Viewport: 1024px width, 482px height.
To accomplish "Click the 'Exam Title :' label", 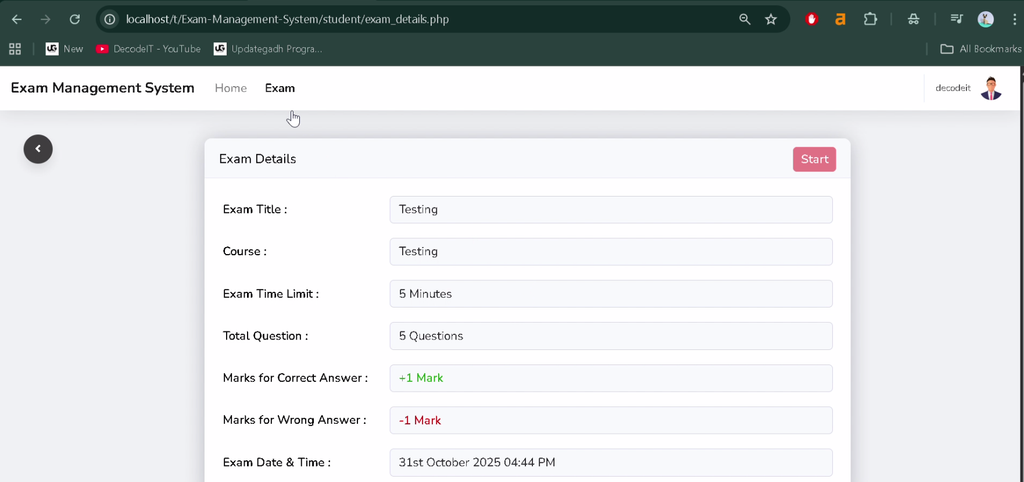I will (x=255, y=210).
